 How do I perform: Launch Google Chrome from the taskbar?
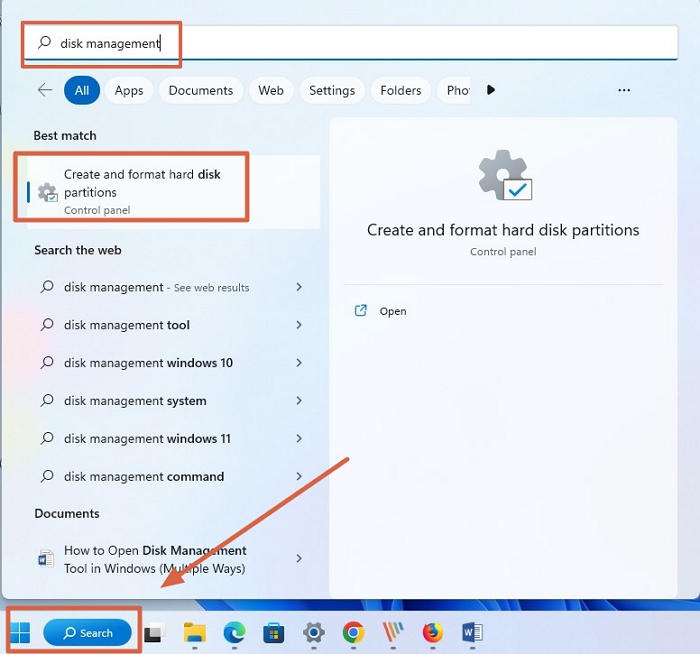[x=353, y=633]
